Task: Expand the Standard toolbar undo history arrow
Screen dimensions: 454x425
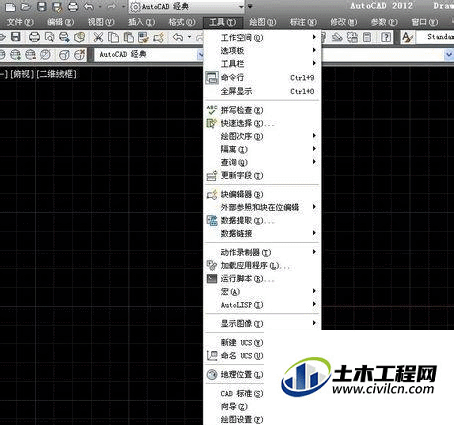Action: click(189, 37)
